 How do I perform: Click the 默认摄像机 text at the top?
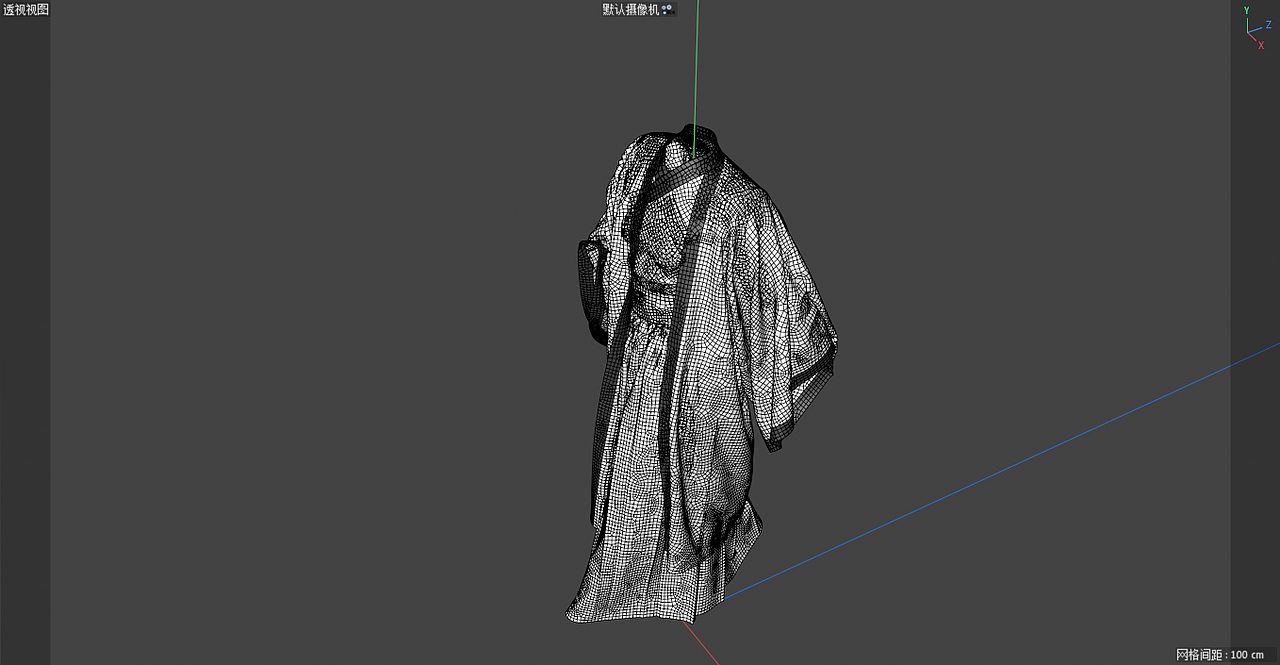[x=630, y=9]
